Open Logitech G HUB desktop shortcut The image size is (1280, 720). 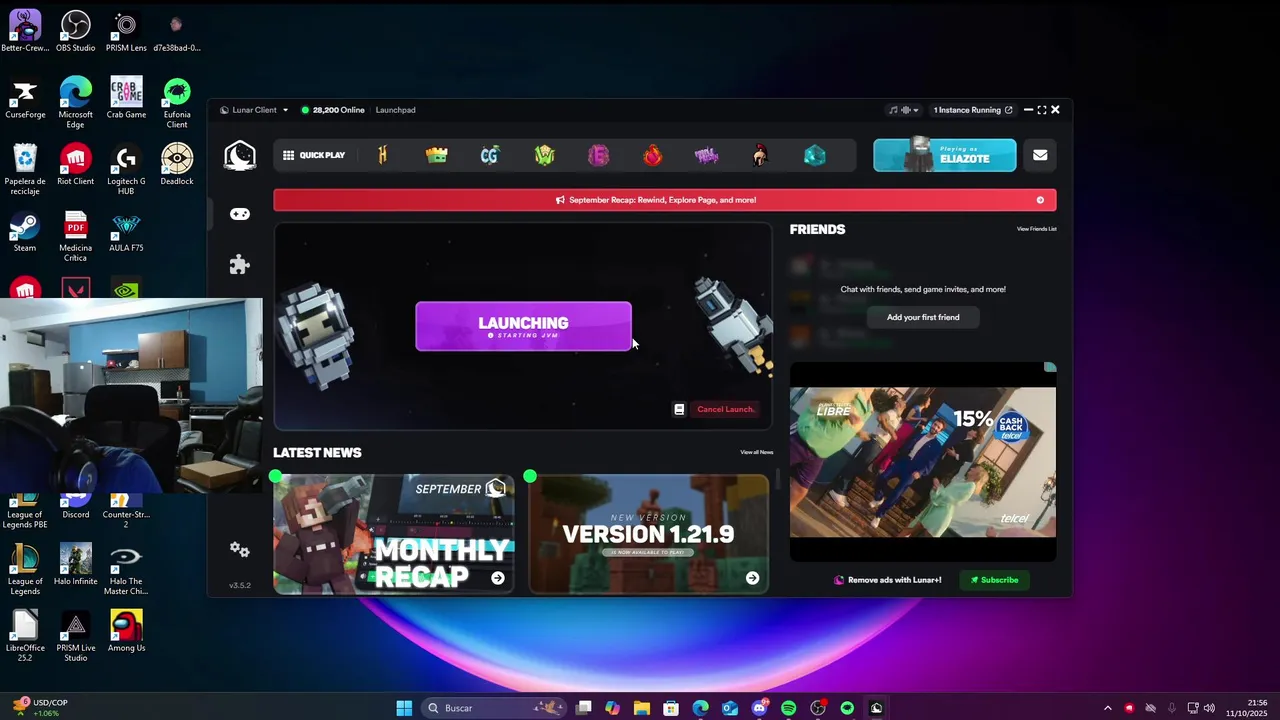point(126,170)
